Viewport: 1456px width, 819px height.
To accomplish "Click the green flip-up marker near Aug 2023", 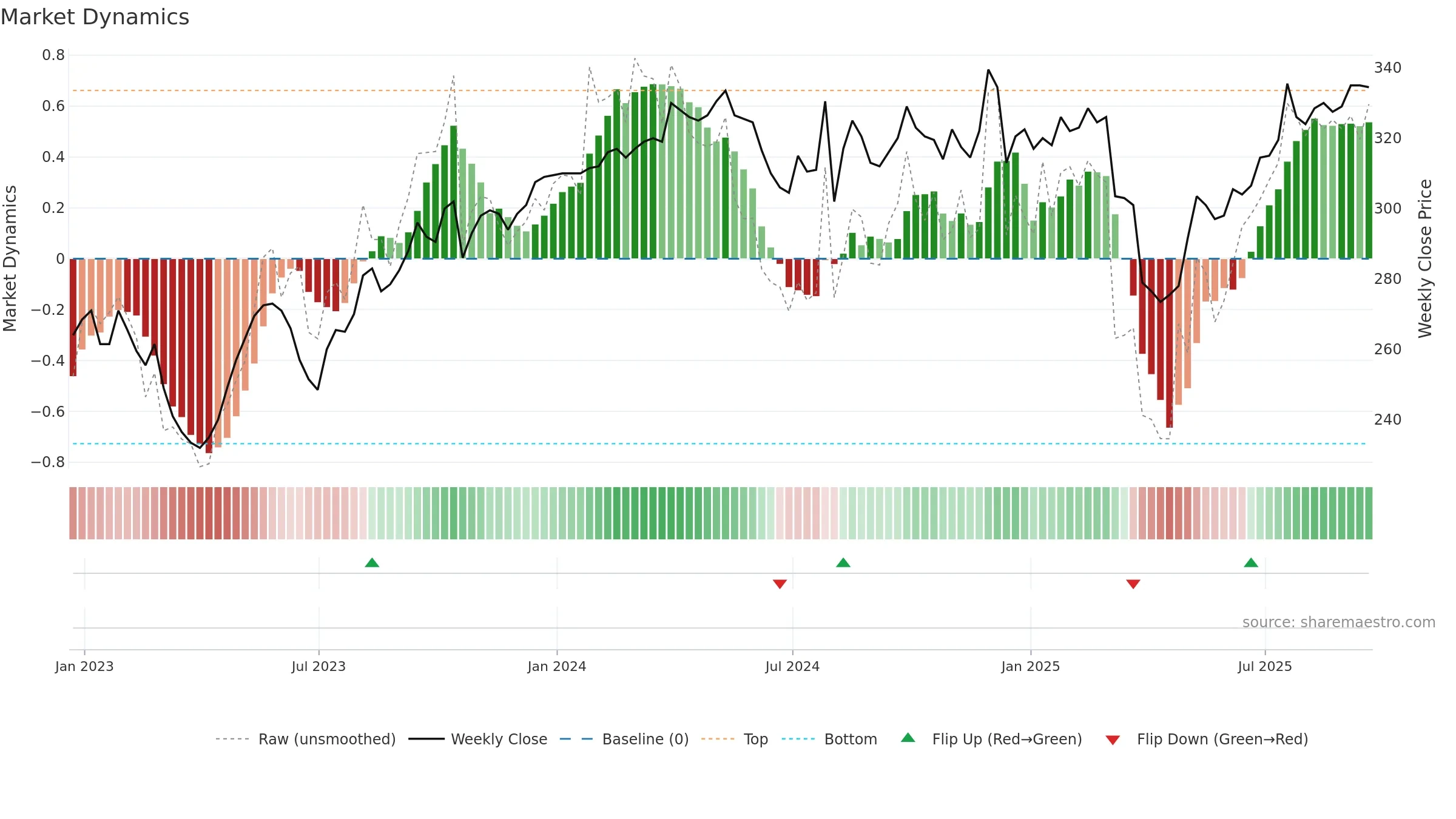I will (x=372, y=562).
